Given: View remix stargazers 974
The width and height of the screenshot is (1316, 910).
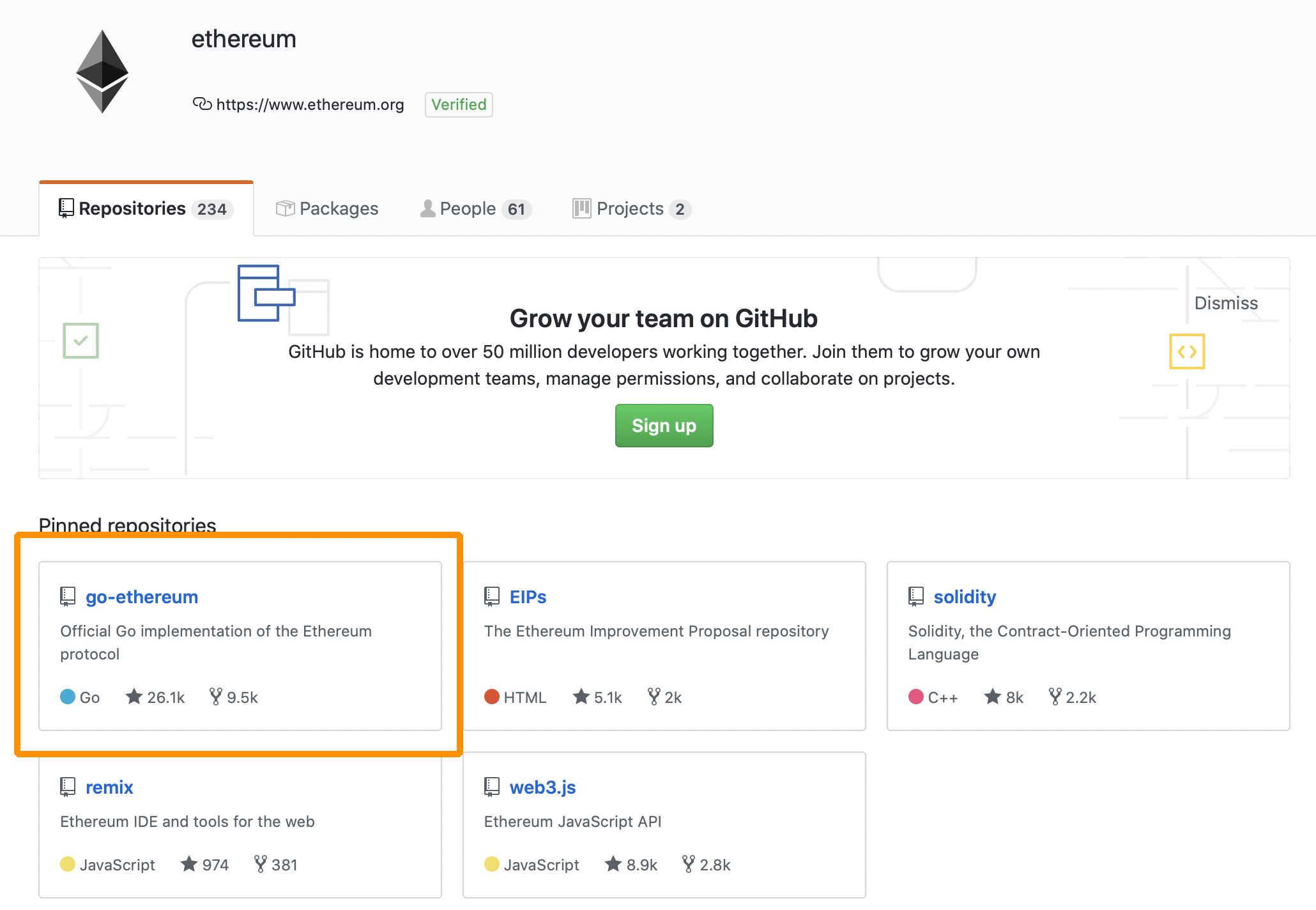Looking at the screenshot, I should pyautogui.click(x=204, y=864).
